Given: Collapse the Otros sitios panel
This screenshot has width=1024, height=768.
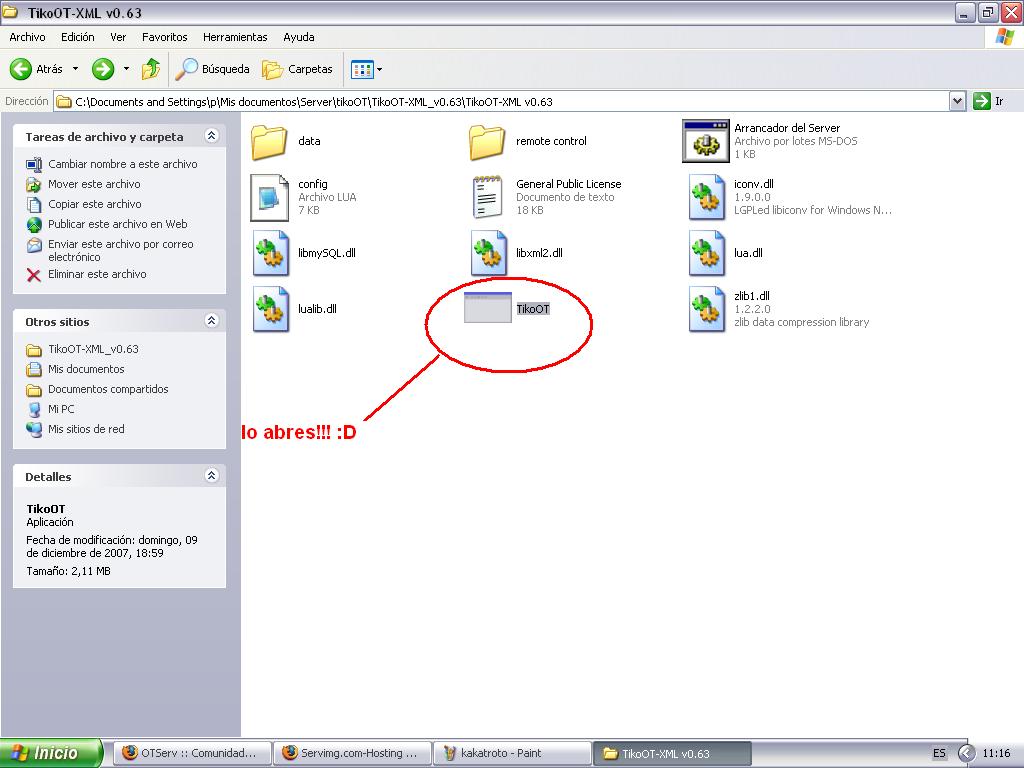Looking at the screenshot, I should pyautogui.click(x=211, y=321).
